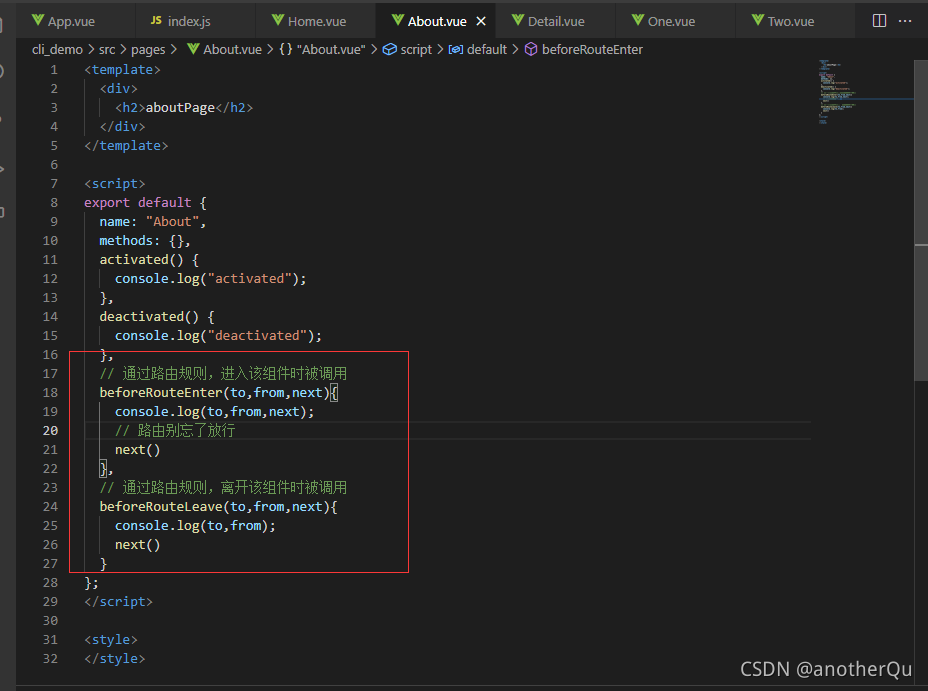This screenshot has width=928, height=691.
Task: Select cli_demo in the breadcrumb
Action: coord(57,50)
